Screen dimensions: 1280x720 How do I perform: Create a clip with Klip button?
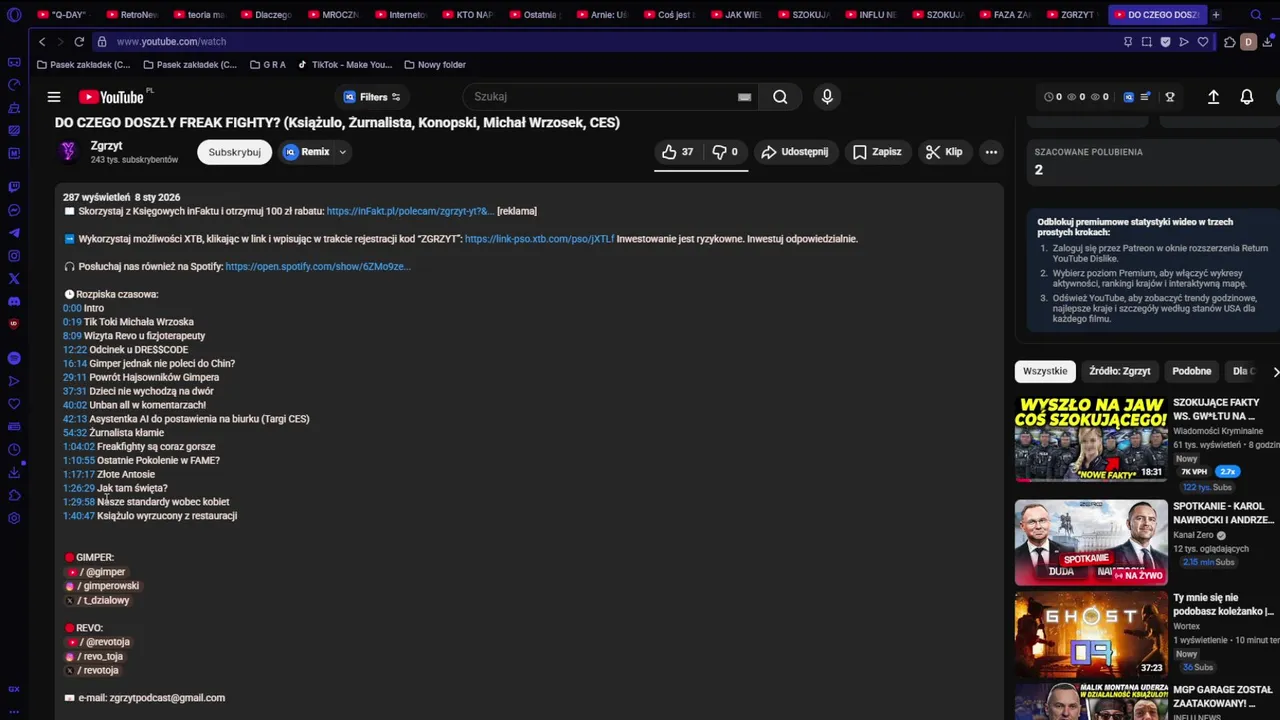(x=944, y=152)
